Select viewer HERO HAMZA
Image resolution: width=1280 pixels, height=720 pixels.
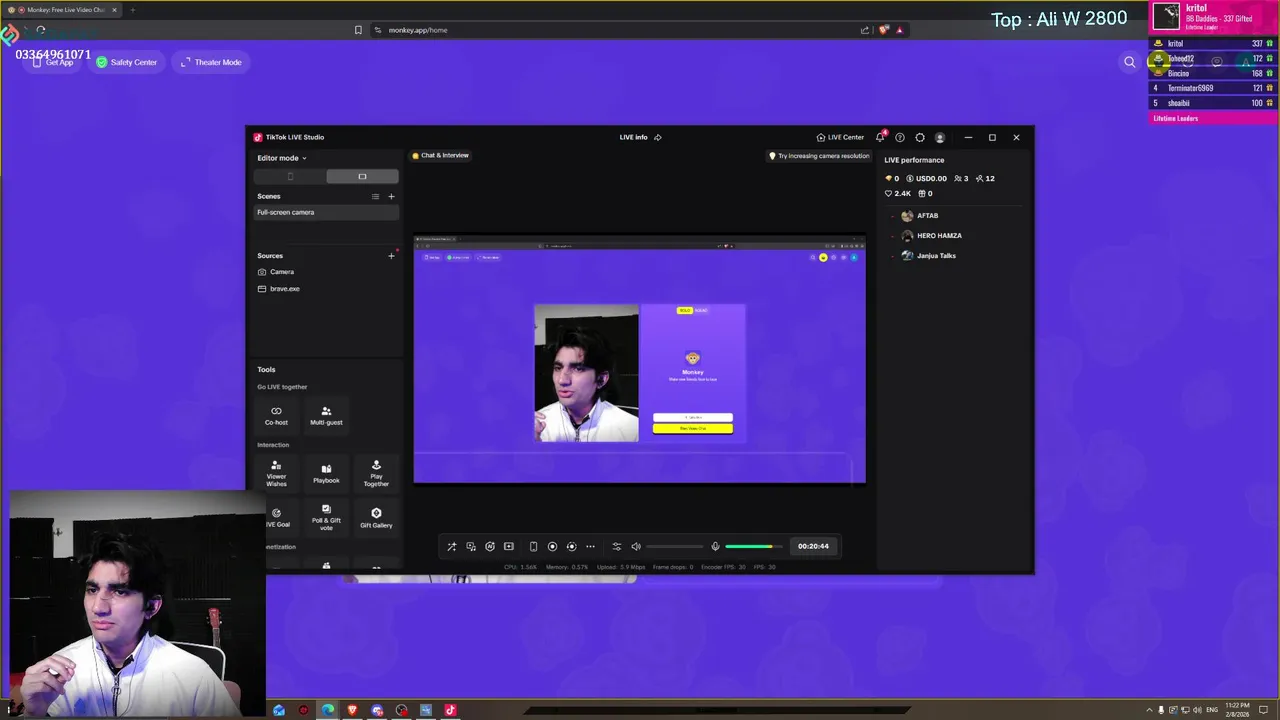931,236
